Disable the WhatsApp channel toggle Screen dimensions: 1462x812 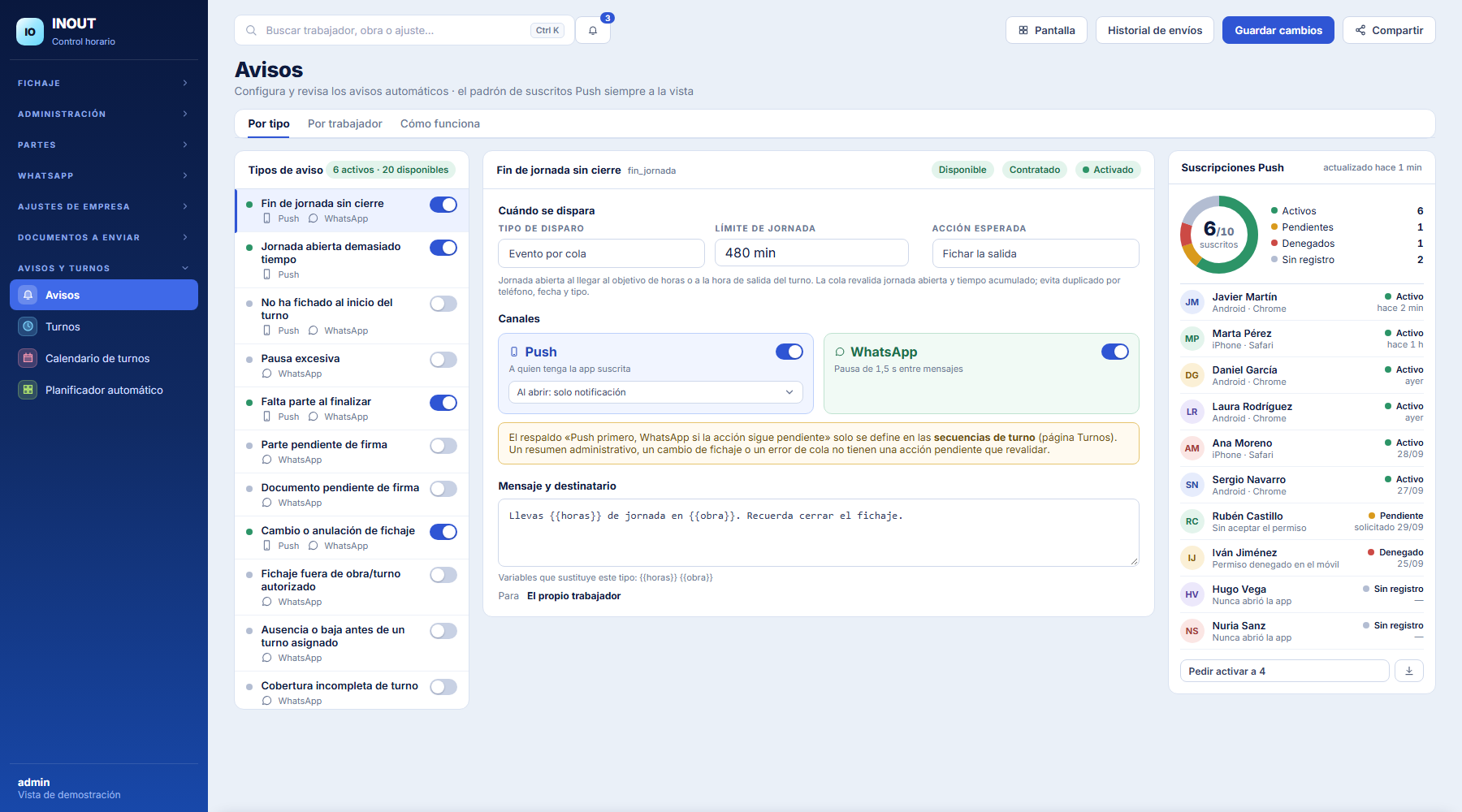pos(1115,352)
